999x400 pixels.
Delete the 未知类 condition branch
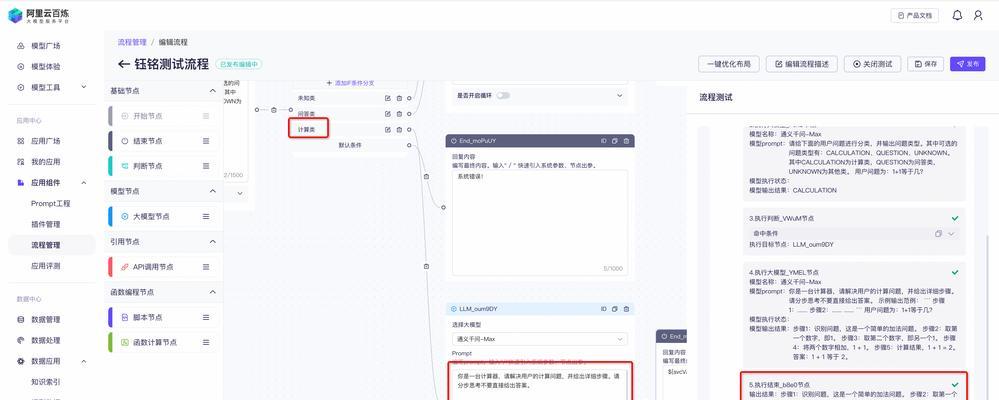[x=399, y=98]
